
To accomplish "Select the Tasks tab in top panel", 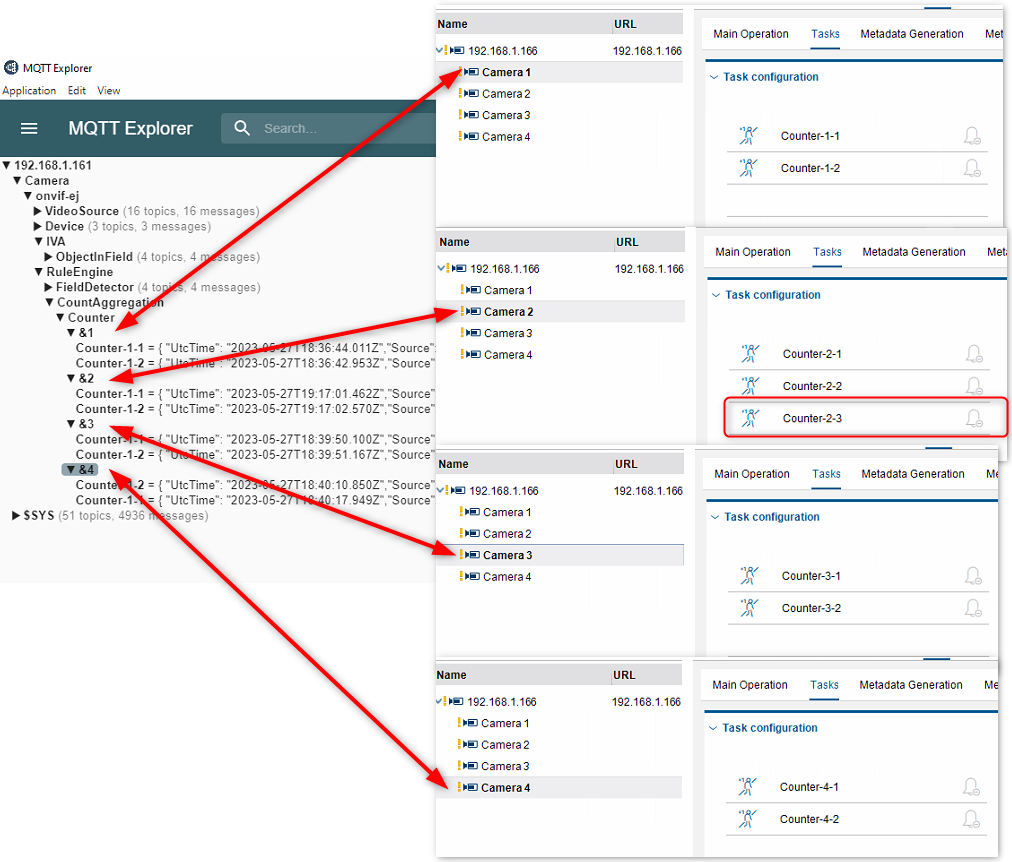I will [x=825, y=34].
